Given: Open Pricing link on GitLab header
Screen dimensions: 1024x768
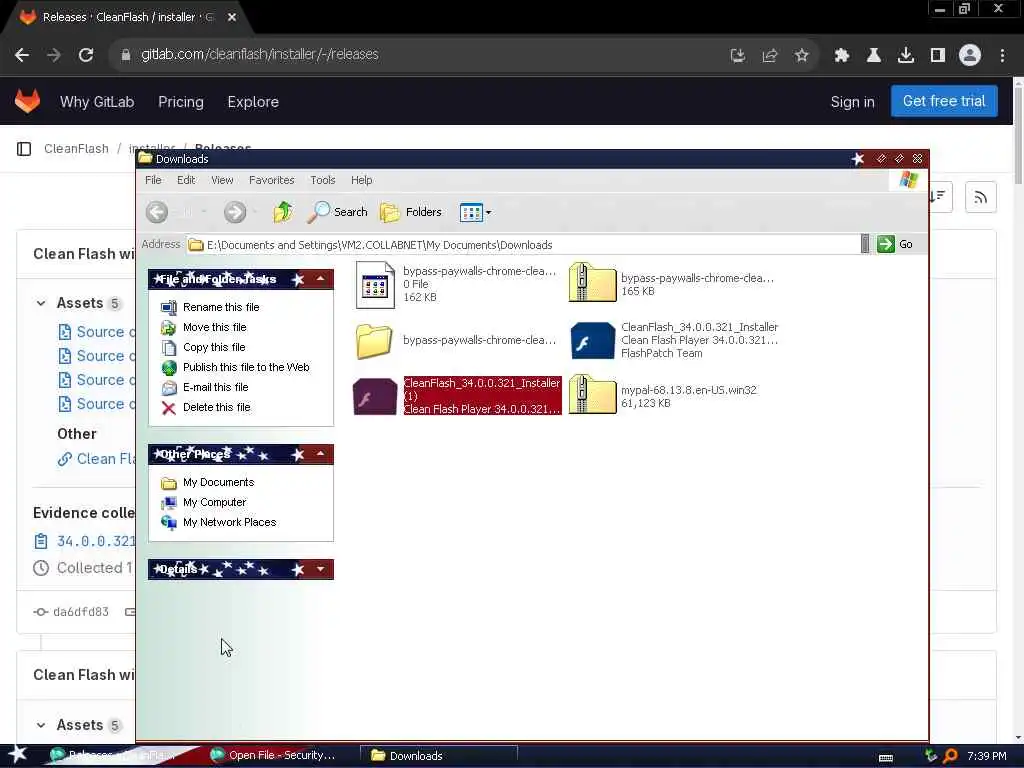Looking at the screenshot, I should click(181, 102).
